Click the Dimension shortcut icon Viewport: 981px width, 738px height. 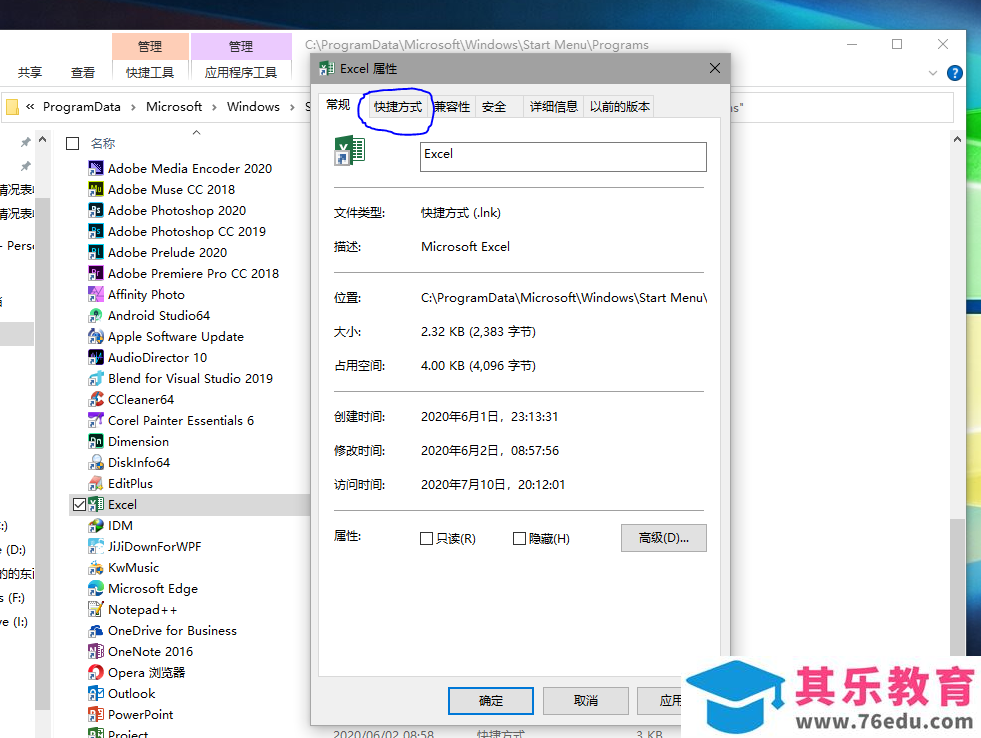[x=96, y=442]
